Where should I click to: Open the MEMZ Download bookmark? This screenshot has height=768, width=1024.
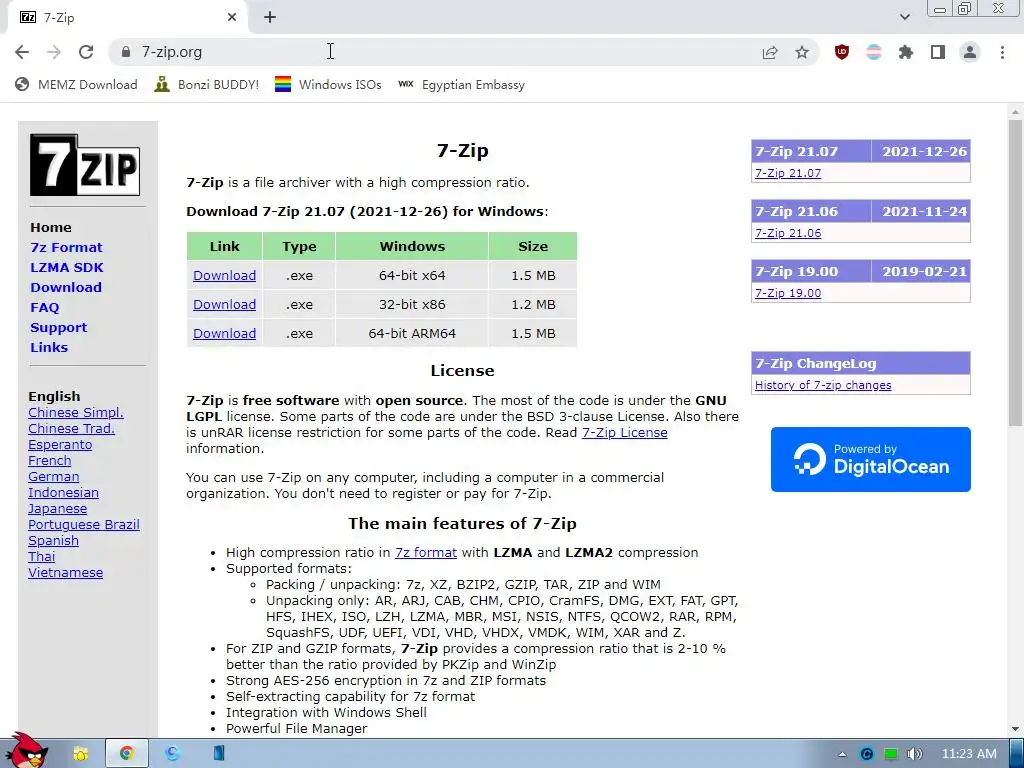(x=76, y=84)
